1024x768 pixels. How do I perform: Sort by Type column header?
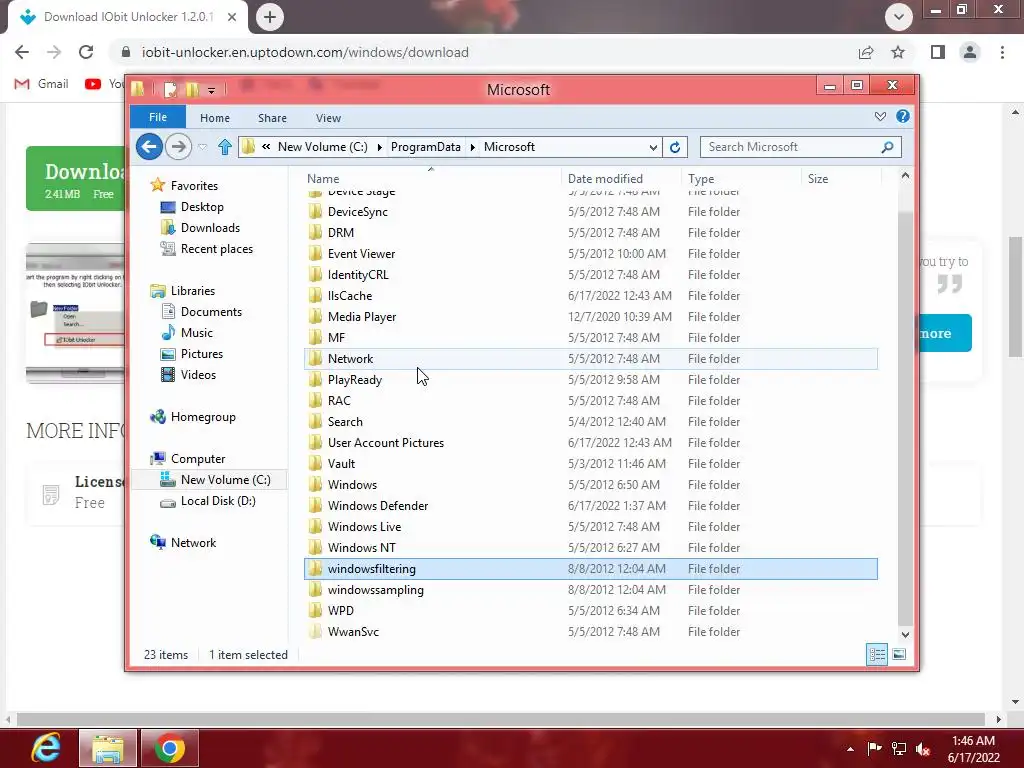point(741,178)
